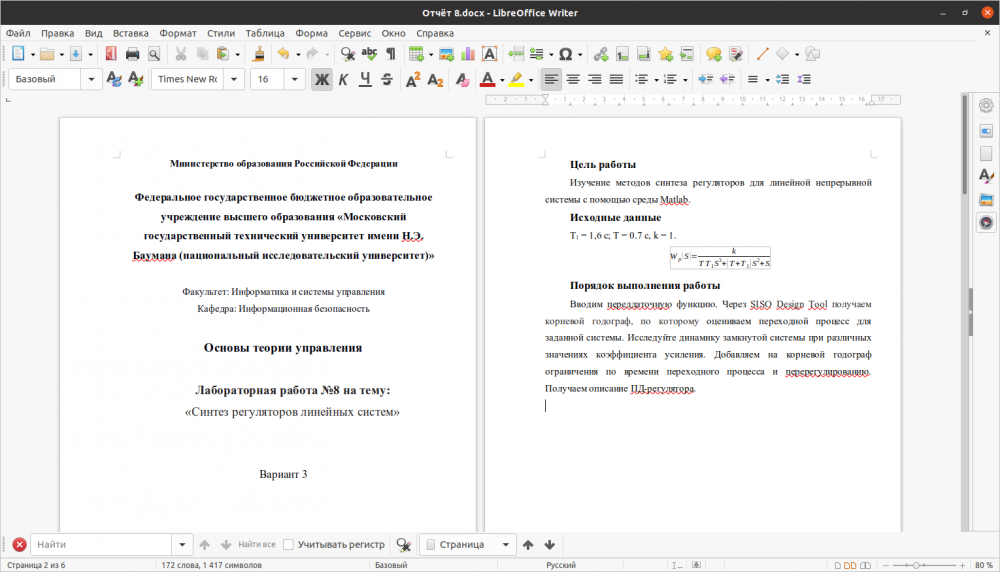Apply superscript formatting

(x=413, y=79)
